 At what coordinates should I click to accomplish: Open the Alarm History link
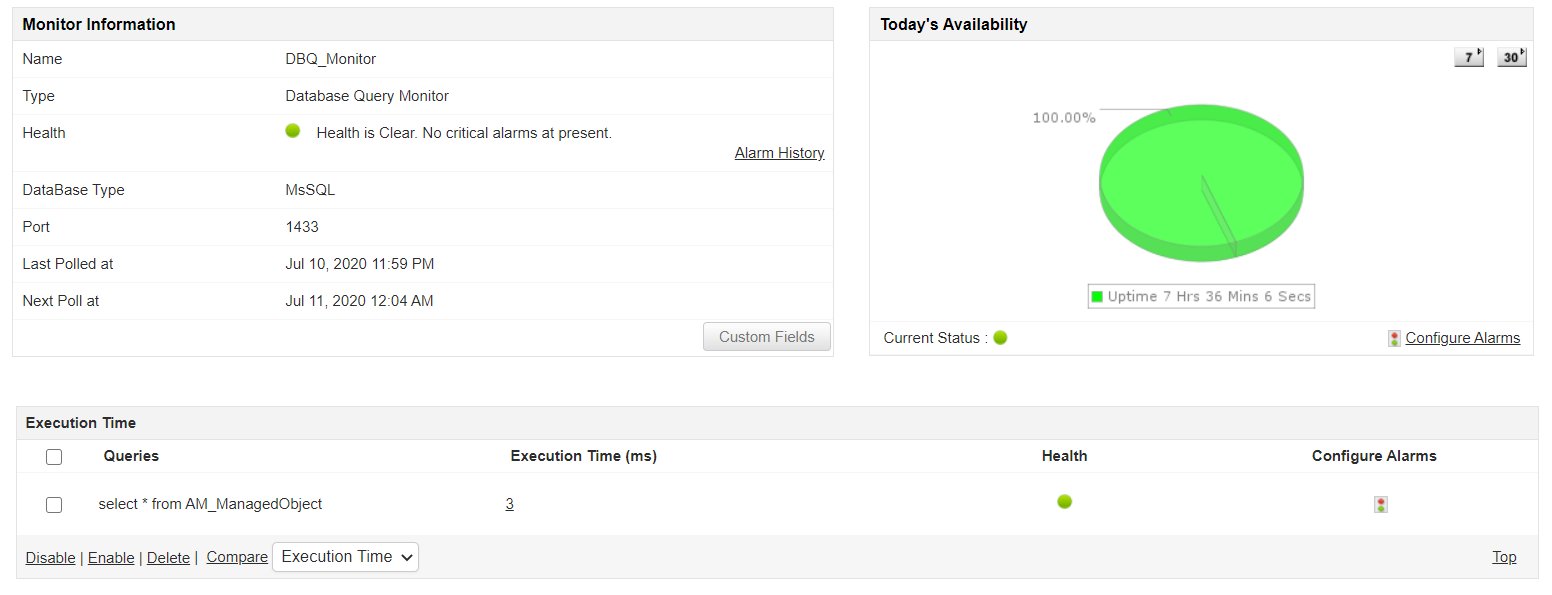click(779, 153)
